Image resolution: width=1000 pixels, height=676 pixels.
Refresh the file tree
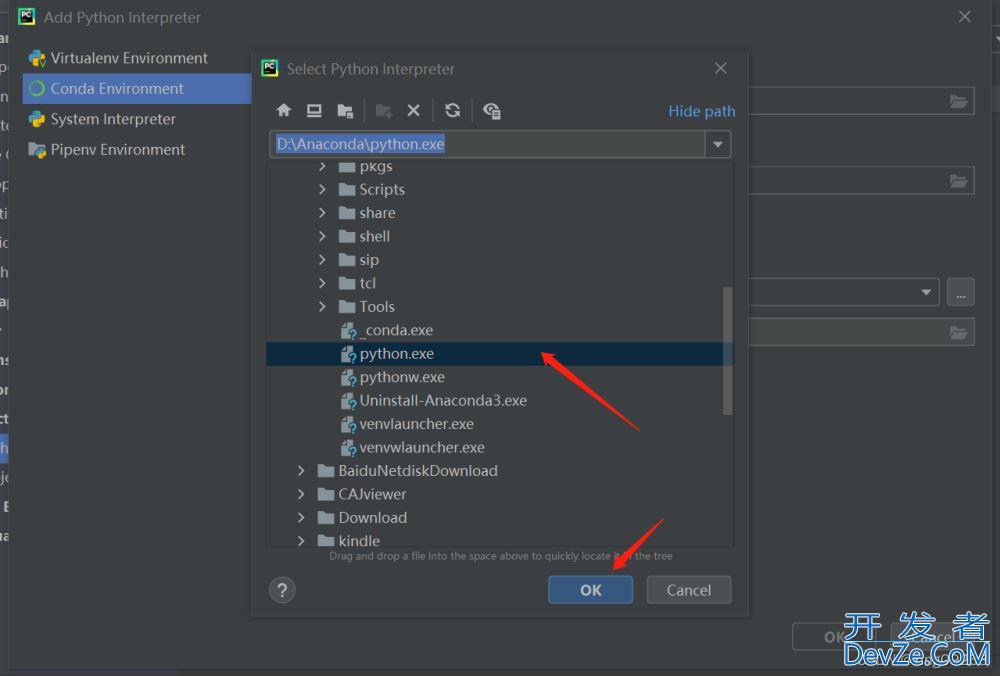[x=453, y=110]
